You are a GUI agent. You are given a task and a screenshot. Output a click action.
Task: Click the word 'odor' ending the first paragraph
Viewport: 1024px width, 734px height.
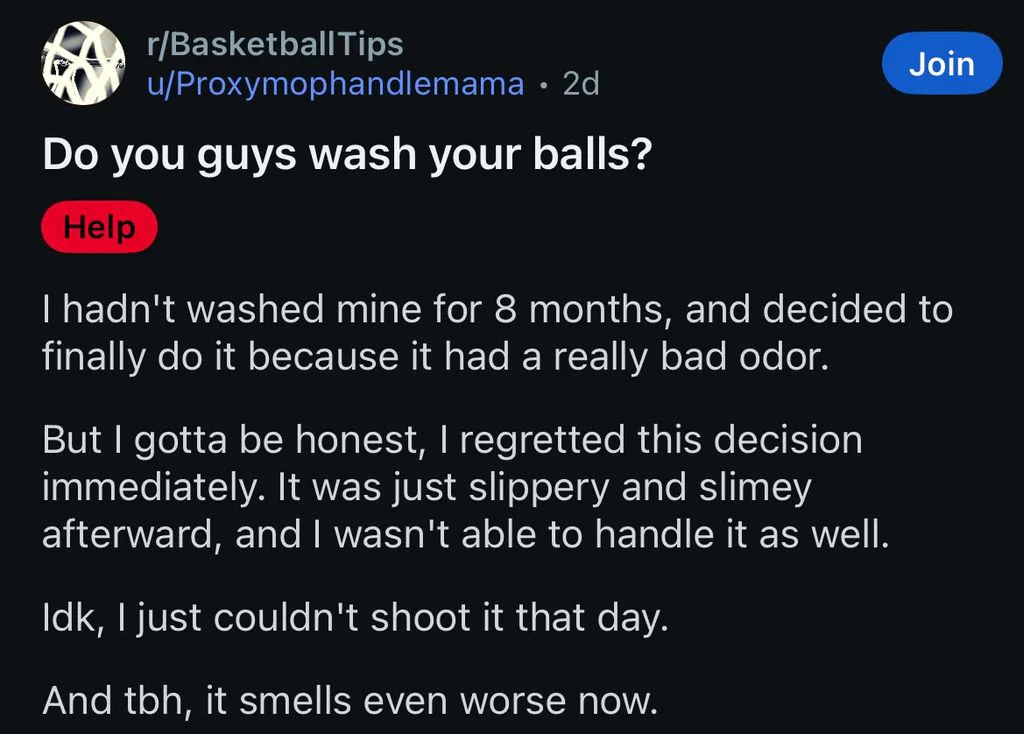click(x=783, y=357)
